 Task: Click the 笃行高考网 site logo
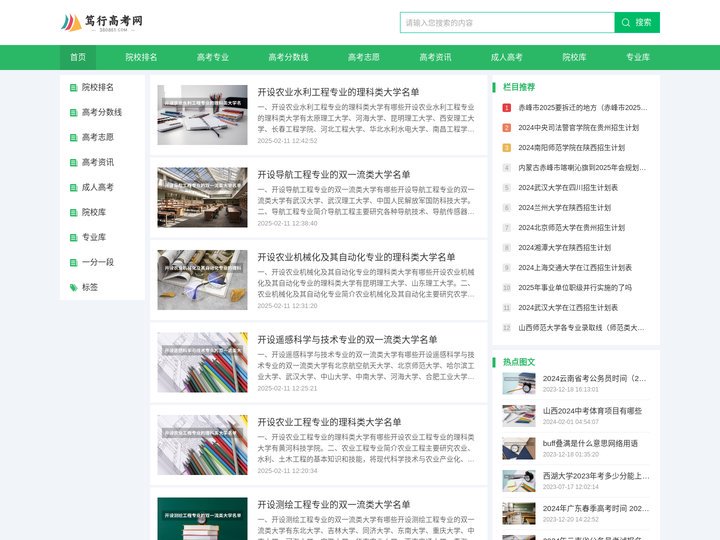tap(102, 22)
